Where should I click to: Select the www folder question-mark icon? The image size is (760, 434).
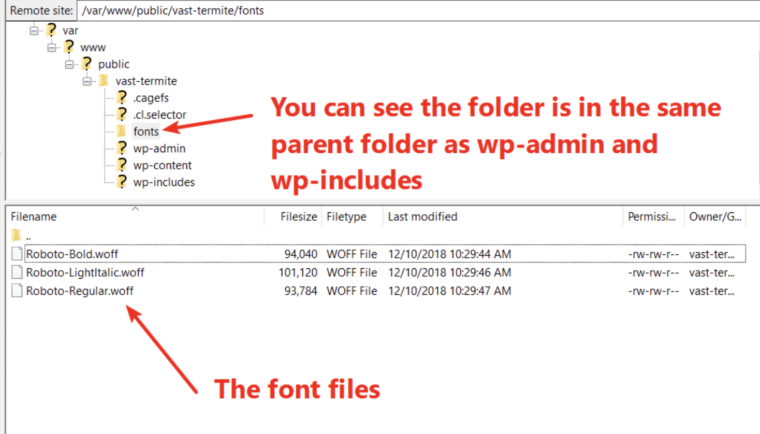[x=69, y=47]
